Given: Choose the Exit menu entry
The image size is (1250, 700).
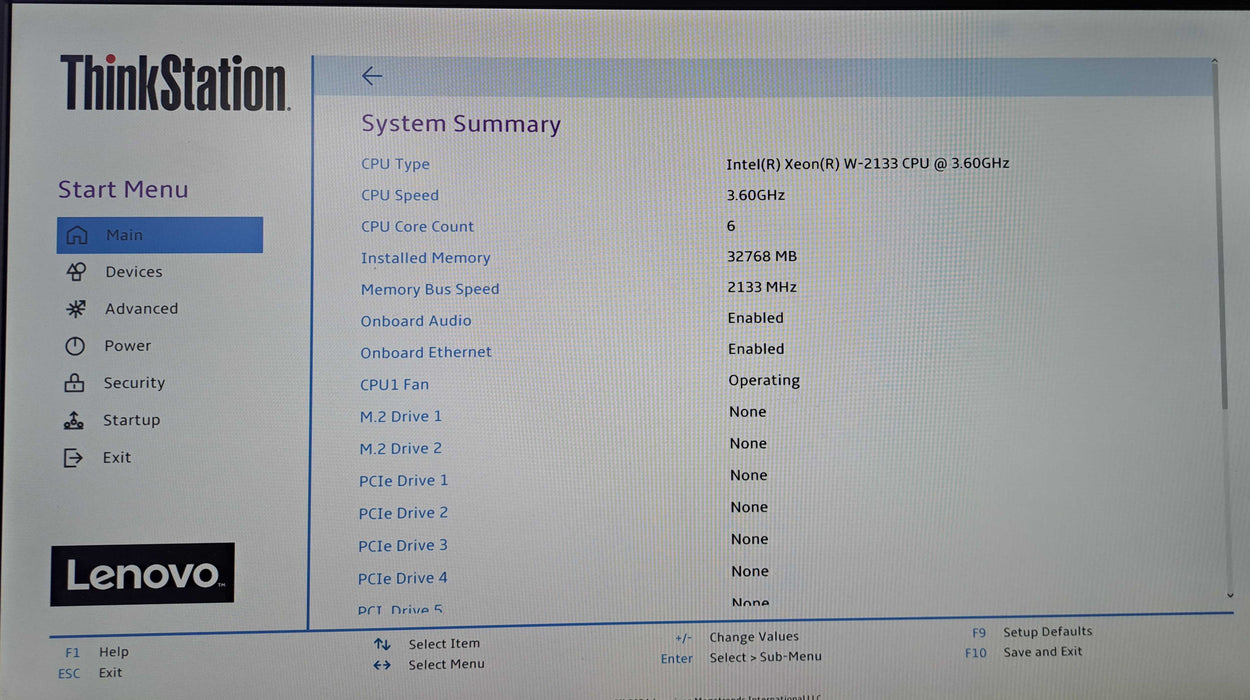Looking at the screenshot, I should coord(117,458).
